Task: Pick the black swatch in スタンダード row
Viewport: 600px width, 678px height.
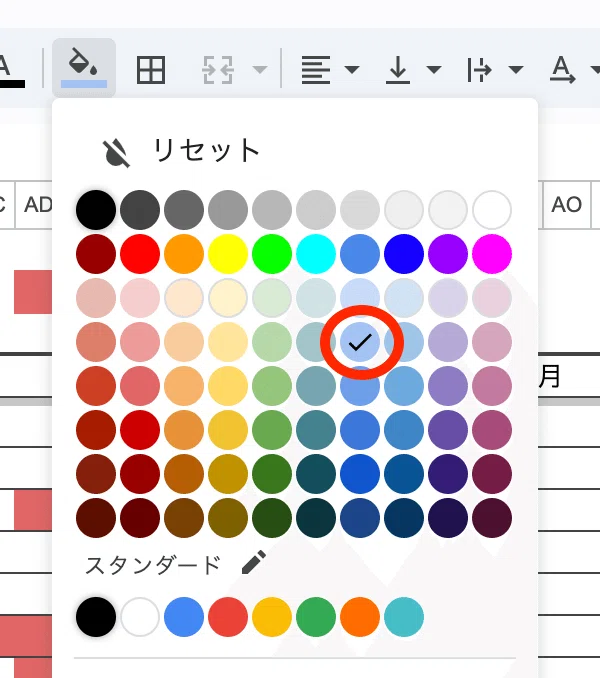Action: [x=96, y=617]
